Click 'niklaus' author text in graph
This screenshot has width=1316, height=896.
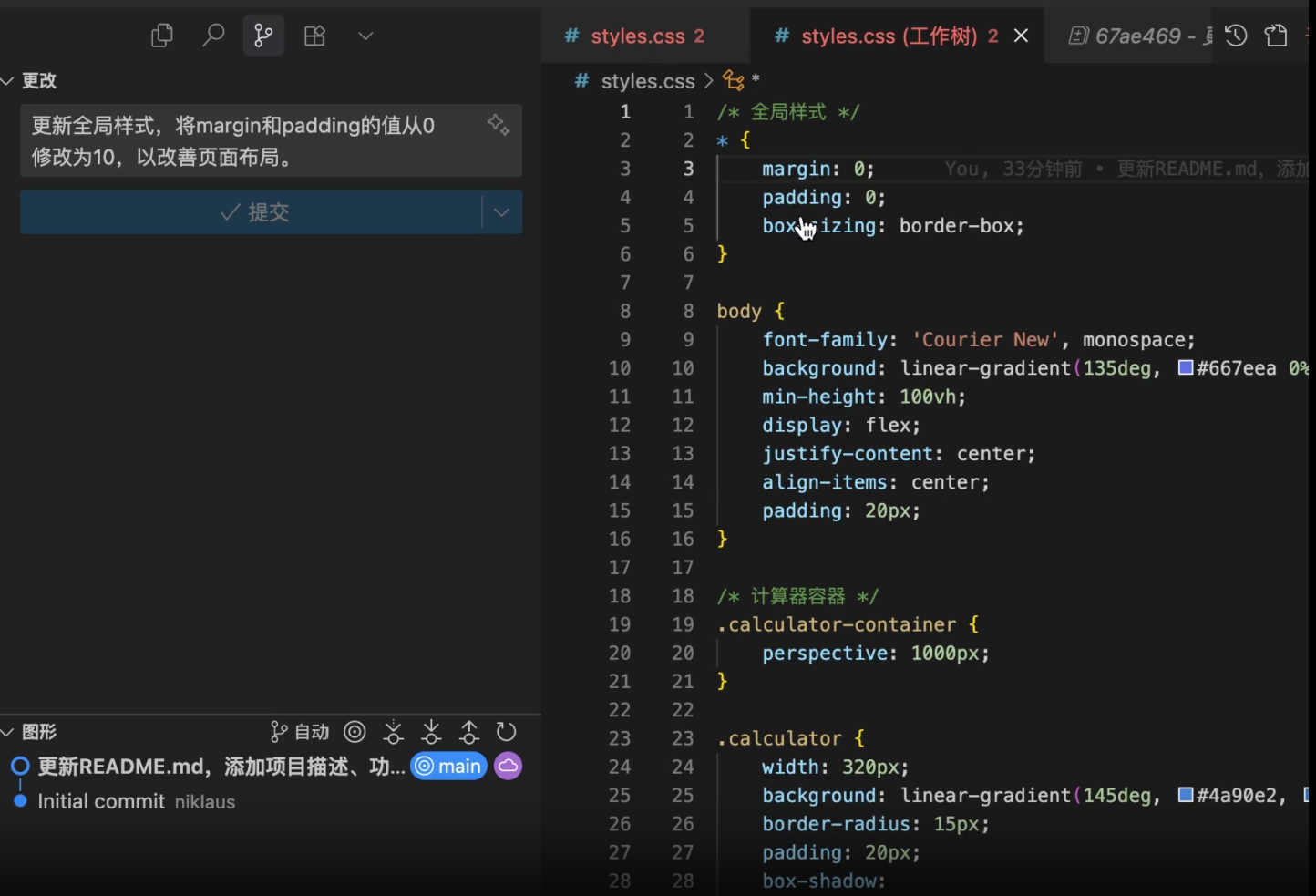click(x=205, y=802)
